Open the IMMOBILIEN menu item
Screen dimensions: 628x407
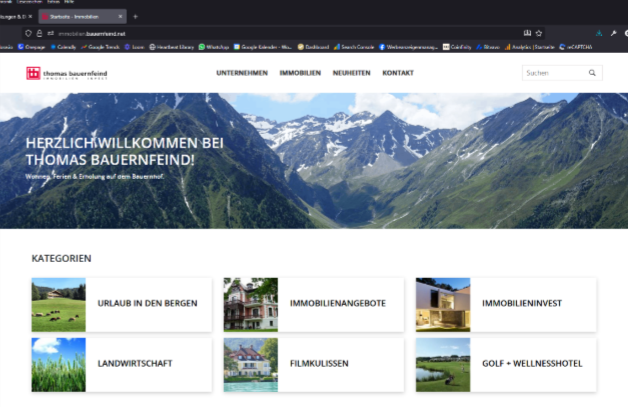point(299,73)
